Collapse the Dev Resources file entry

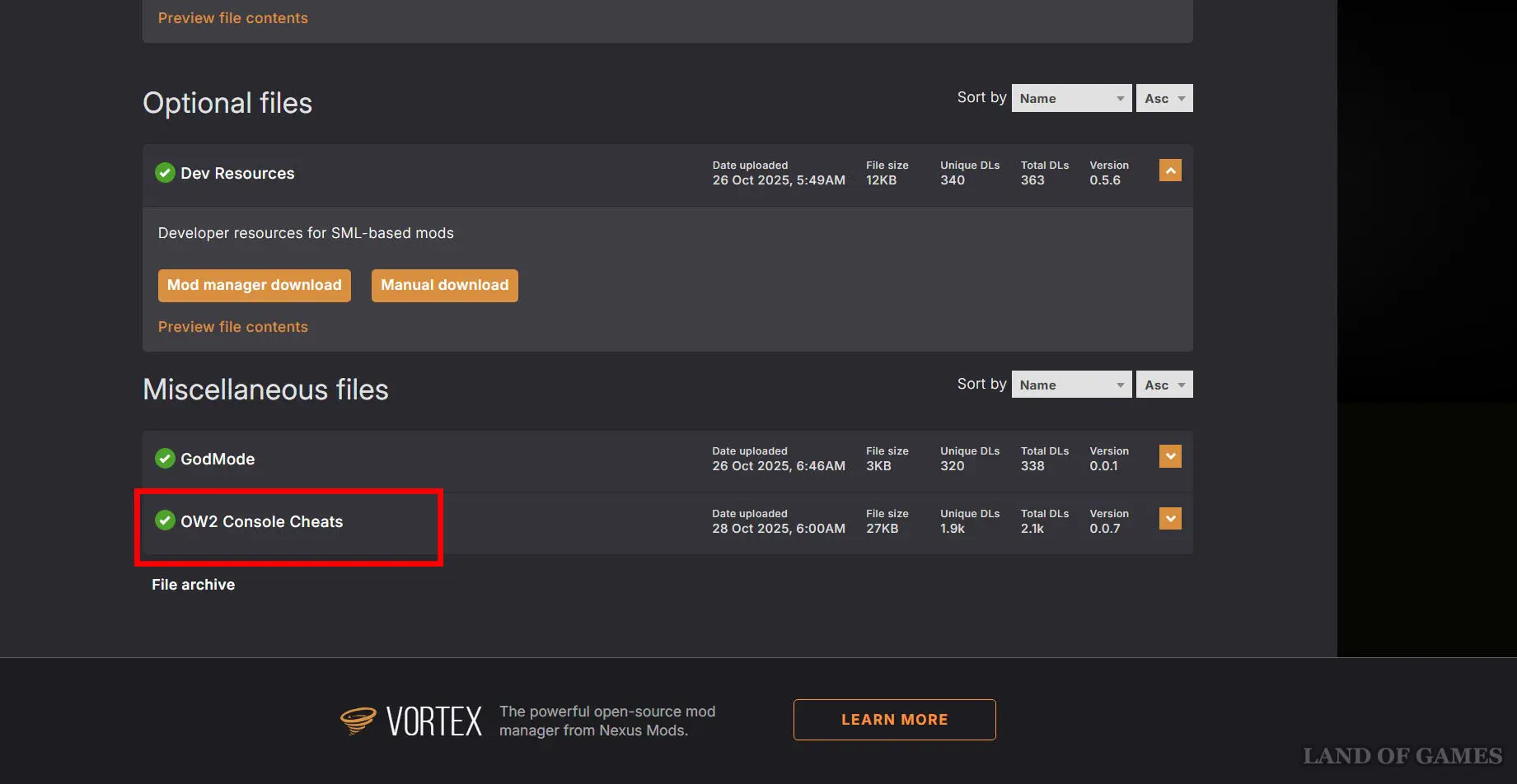pyautogui.click(x=1170, y=170)
